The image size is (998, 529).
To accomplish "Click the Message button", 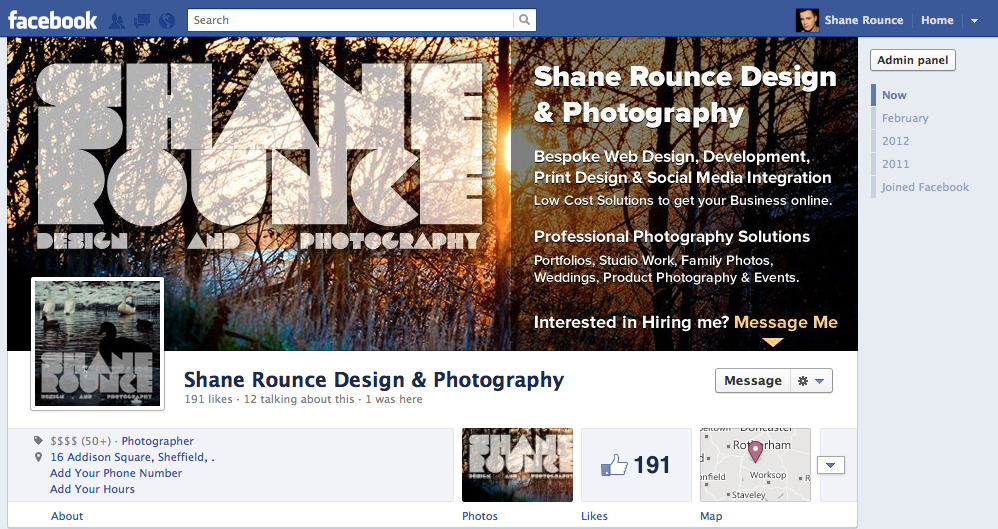I will tap(753, 381).
